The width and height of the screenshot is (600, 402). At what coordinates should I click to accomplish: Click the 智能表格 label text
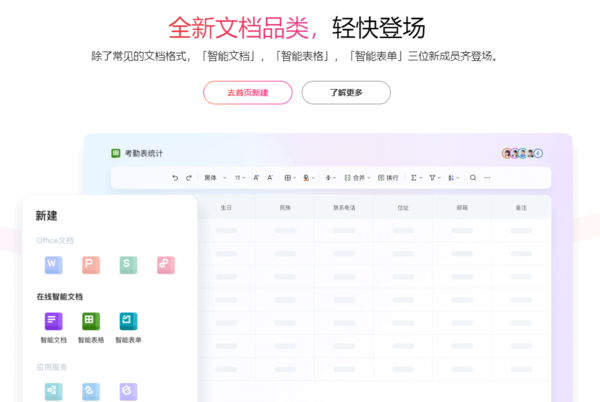(91, 340)
